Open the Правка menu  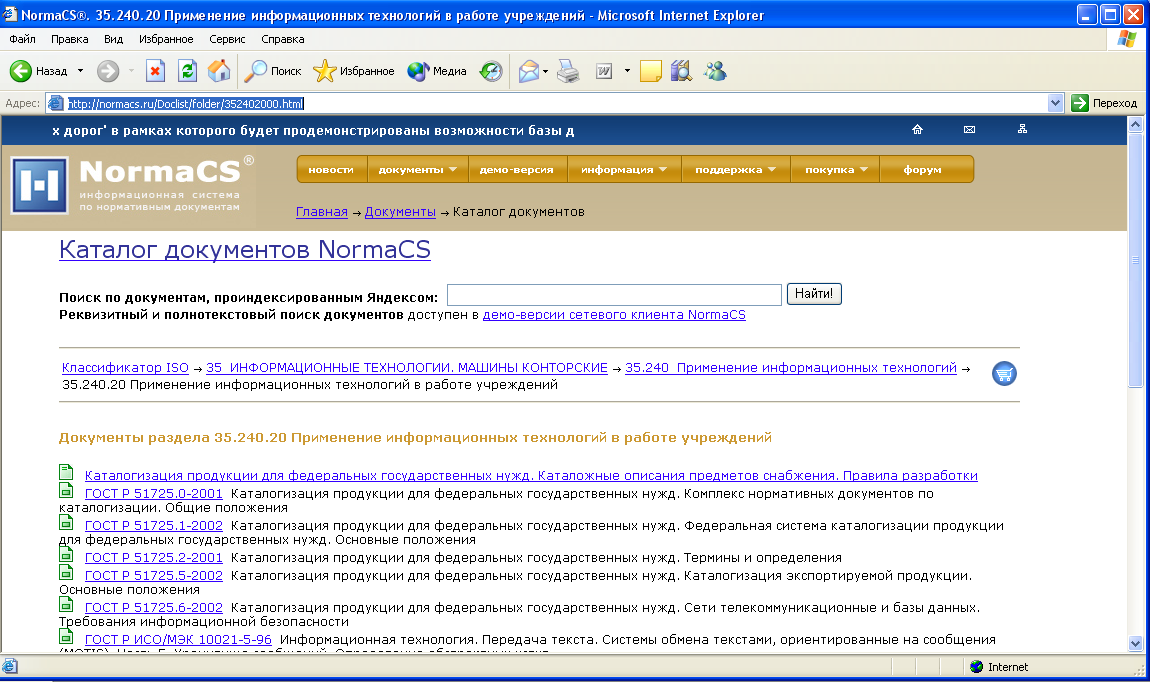point(70,39)
